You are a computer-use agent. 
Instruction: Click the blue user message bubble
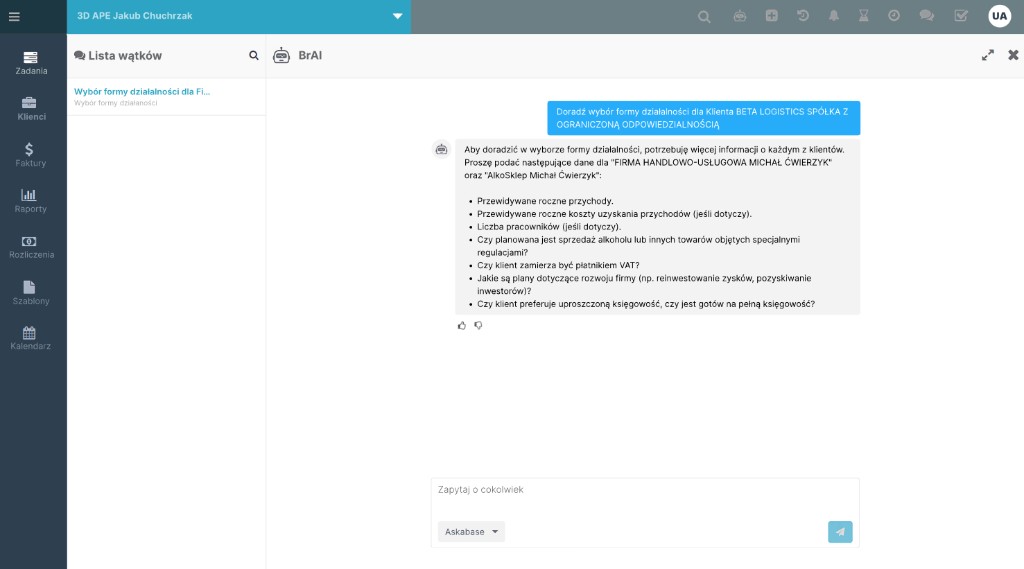coord(703,118)
